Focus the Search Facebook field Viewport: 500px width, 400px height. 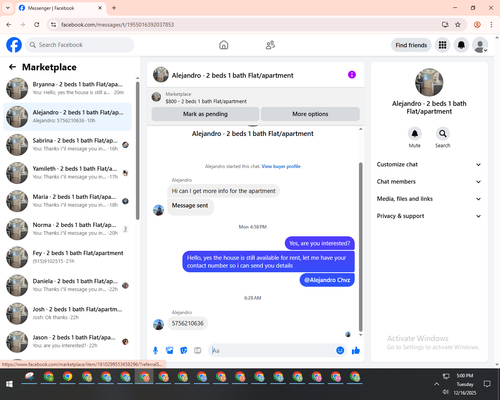pos(80,45)
